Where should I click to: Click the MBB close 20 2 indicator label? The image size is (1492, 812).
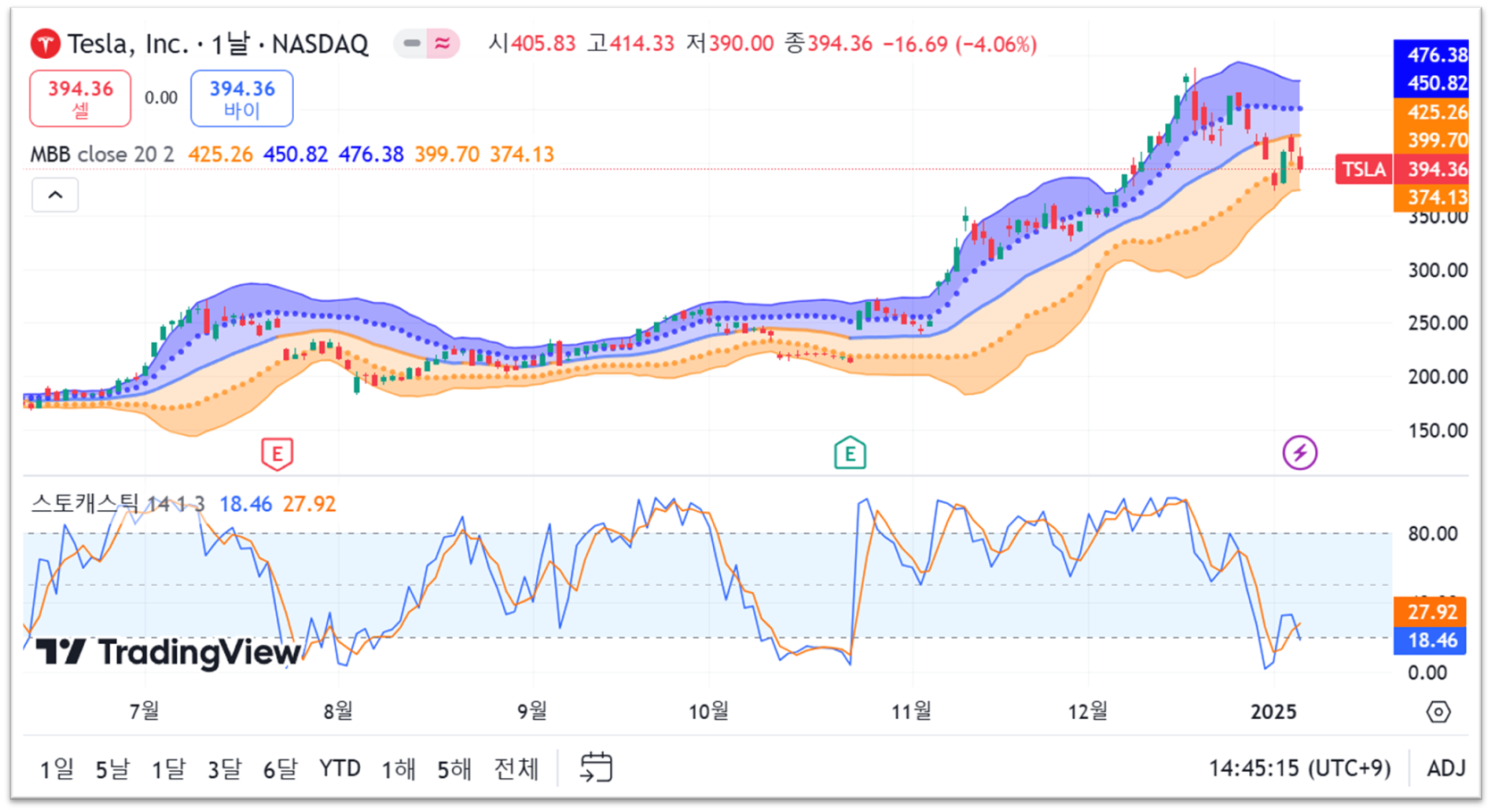(x=102, y=155)
